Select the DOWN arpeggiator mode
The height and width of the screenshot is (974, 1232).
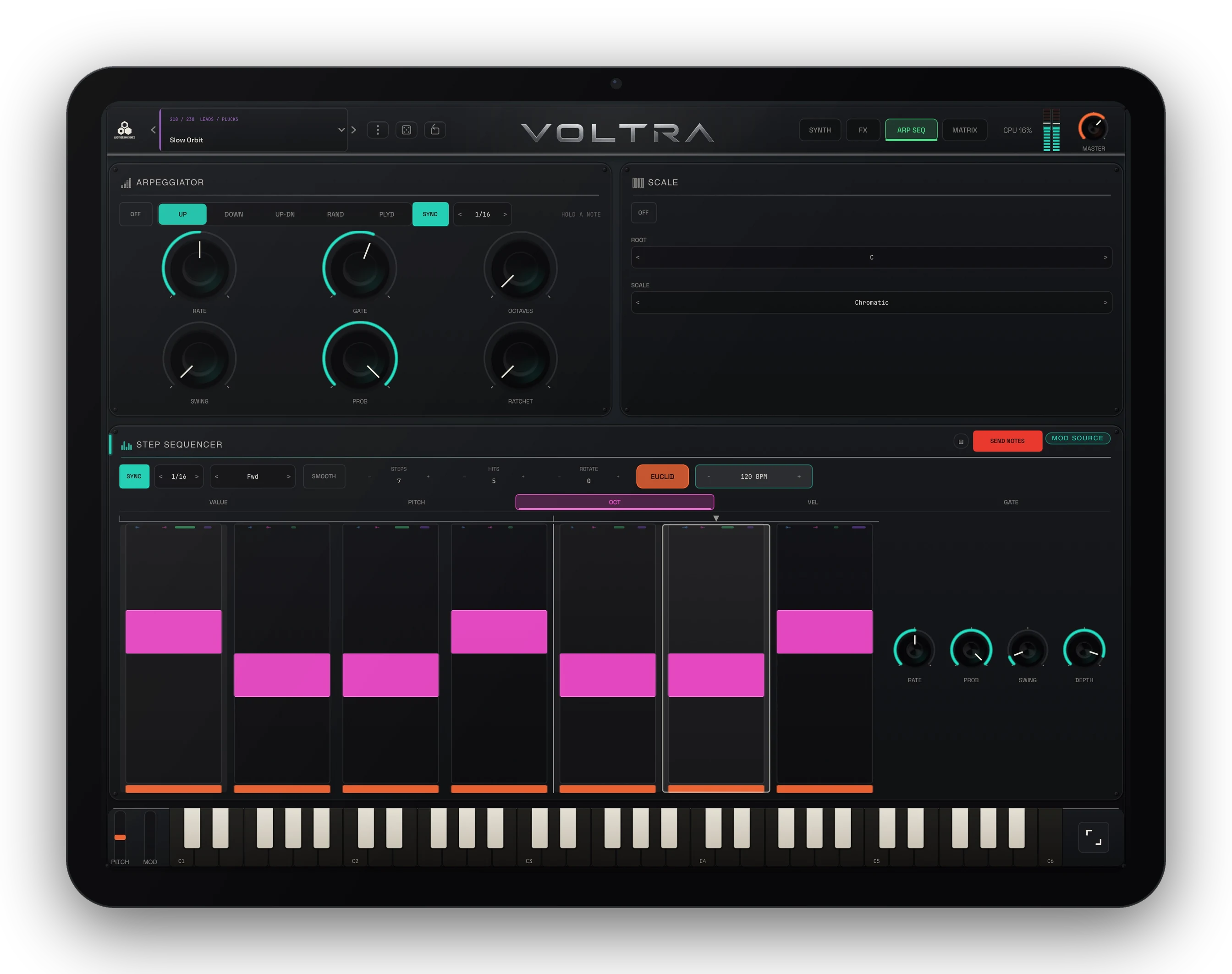point(234,214)
